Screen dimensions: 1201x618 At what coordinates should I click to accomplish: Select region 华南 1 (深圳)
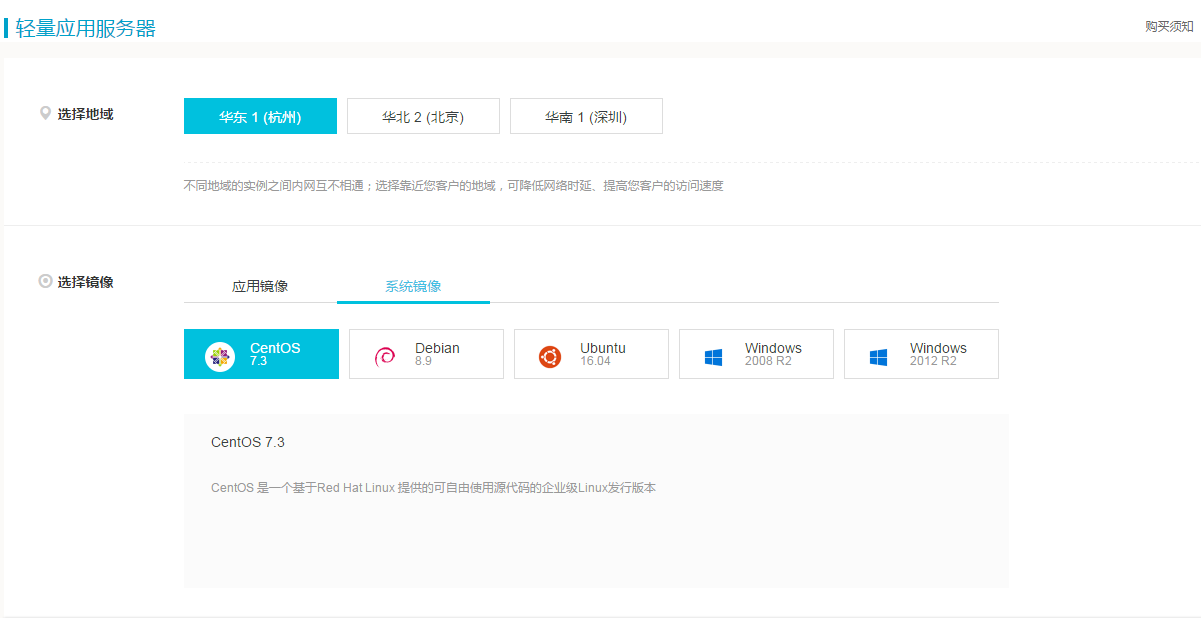586,116
